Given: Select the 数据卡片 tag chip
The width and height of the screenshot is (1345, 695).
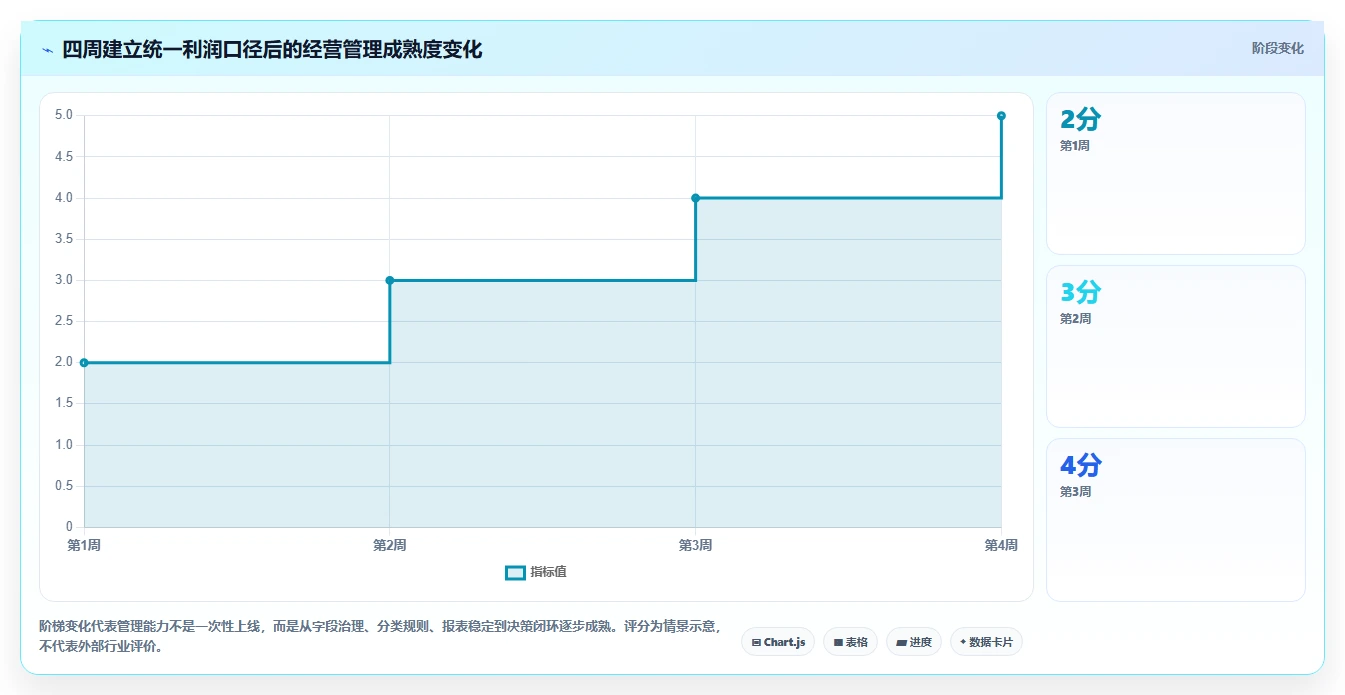Looking at the screenshot, I should click(x=986, y=642).
